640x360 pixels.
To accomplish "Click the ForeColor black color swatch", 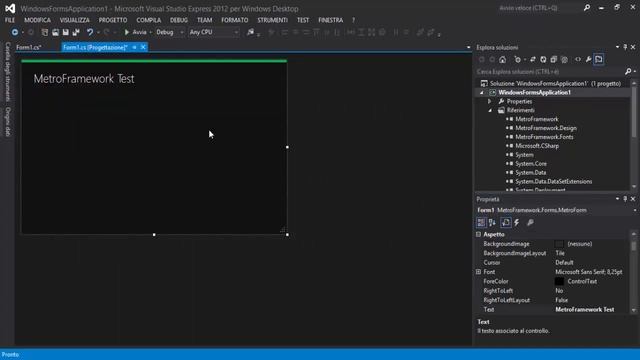I will coord(559,281).
